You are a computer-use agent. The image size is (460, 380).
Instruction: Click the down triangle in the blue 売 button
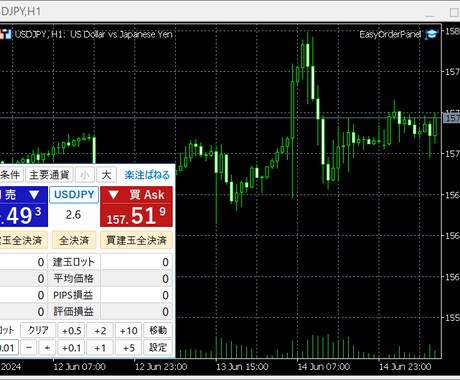pyautogui.click(x=34, y=195)
